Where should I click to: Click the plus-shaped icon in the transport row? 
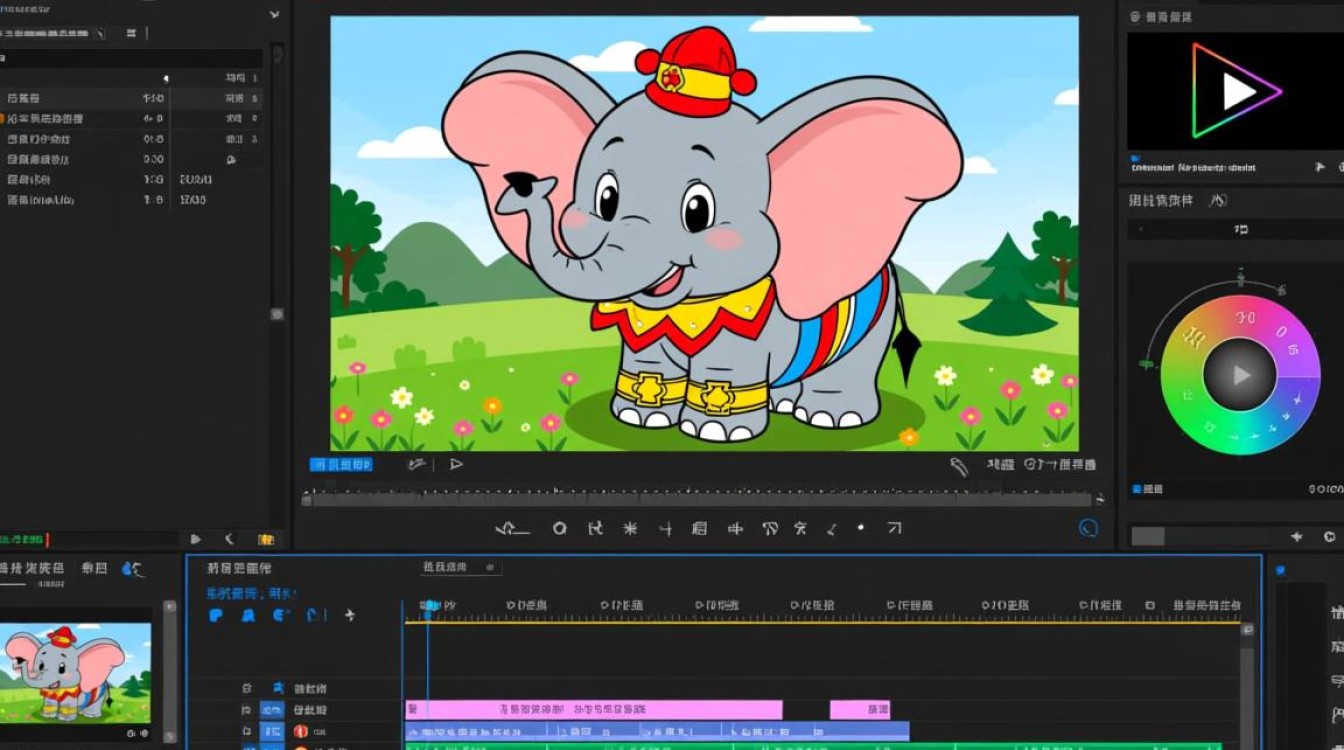click(x=665, y=528)
